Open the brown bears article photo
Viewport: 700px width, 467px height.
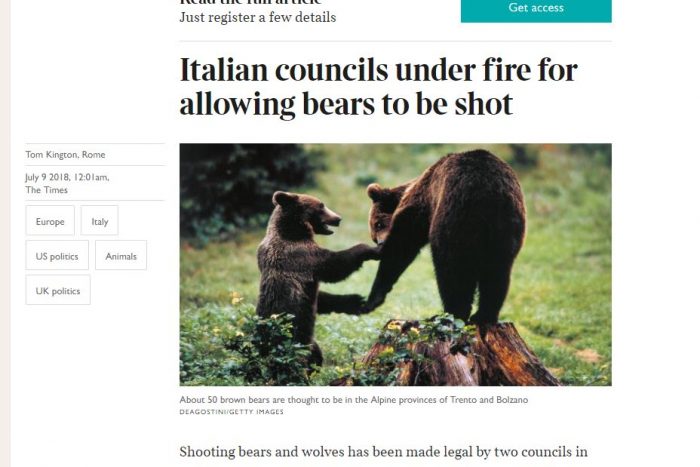point(396,264)
